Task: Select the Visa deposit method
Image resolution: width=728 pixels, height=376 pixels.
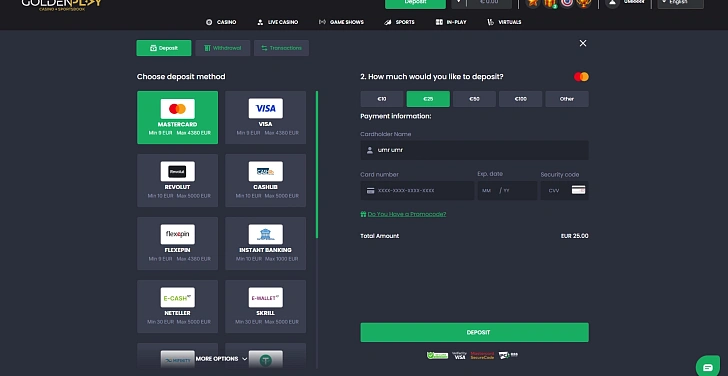Action: 266,117
